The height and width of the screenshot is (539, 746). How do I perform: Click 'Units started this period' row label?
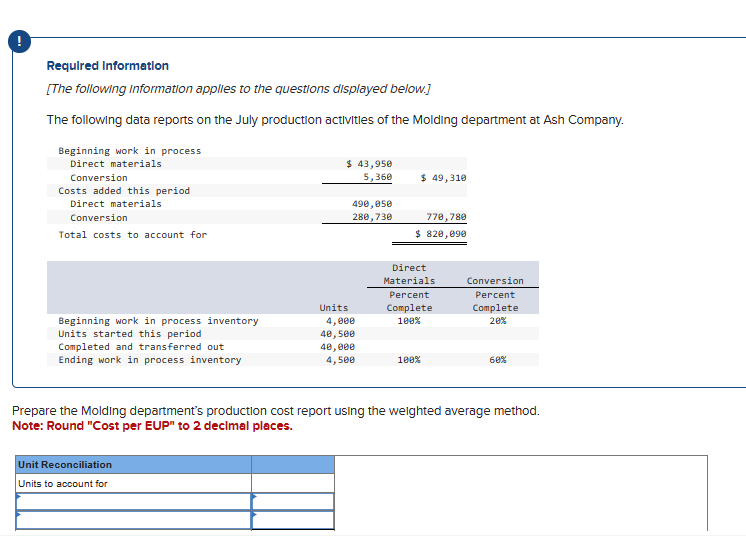[x=130, y=334]
